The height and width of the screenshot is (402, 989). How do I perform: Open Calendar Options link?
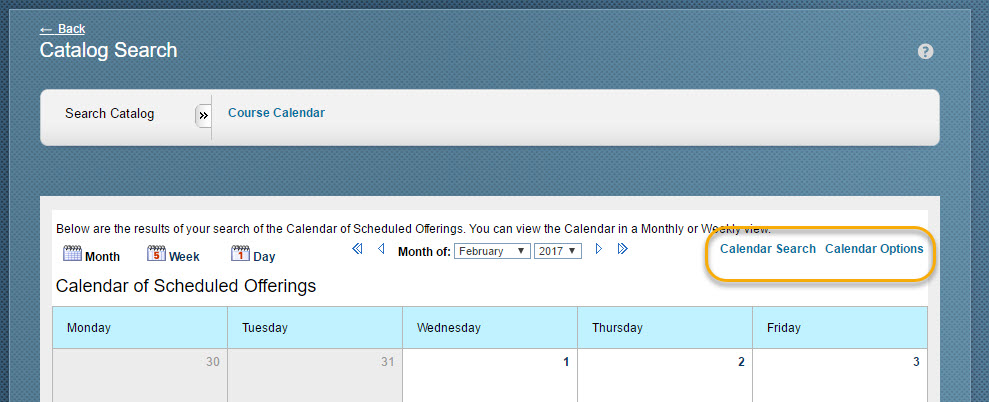coord(874,249)
